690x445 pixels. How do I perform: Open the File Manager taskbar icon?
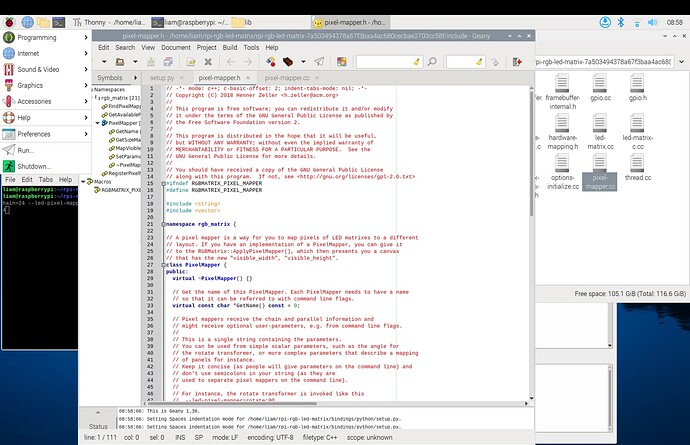(43, 22)
